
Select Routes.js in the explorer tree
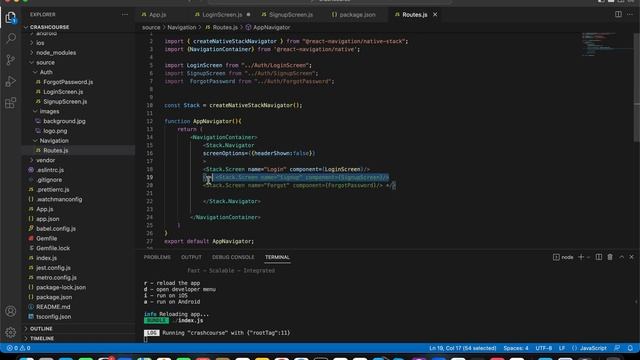tap(56, 151)
